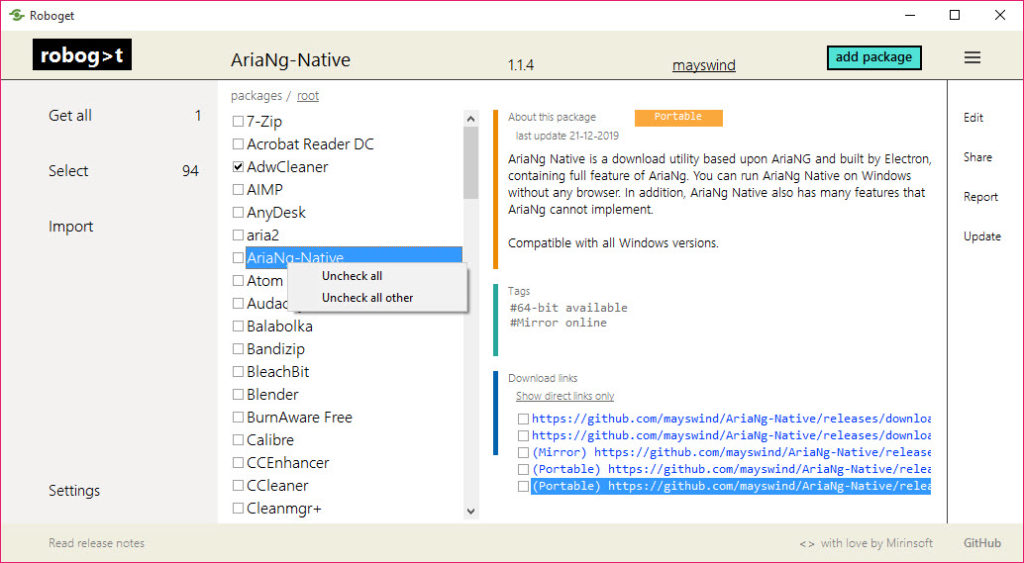Click Edit in right panel
Screen dimensions: 1024x563
[973, 118]
